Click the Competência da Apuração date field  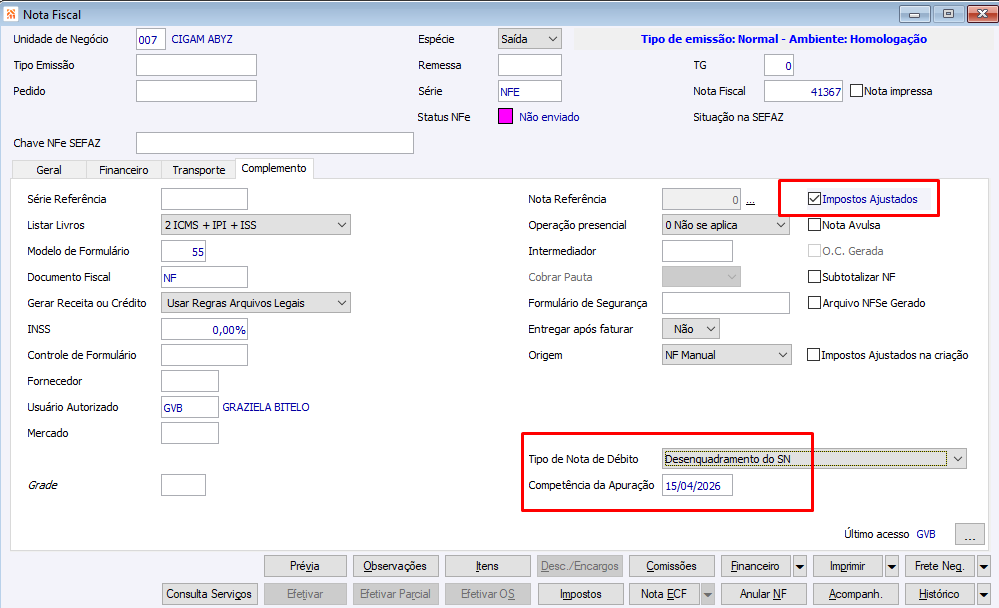click(x=698, y=486)
